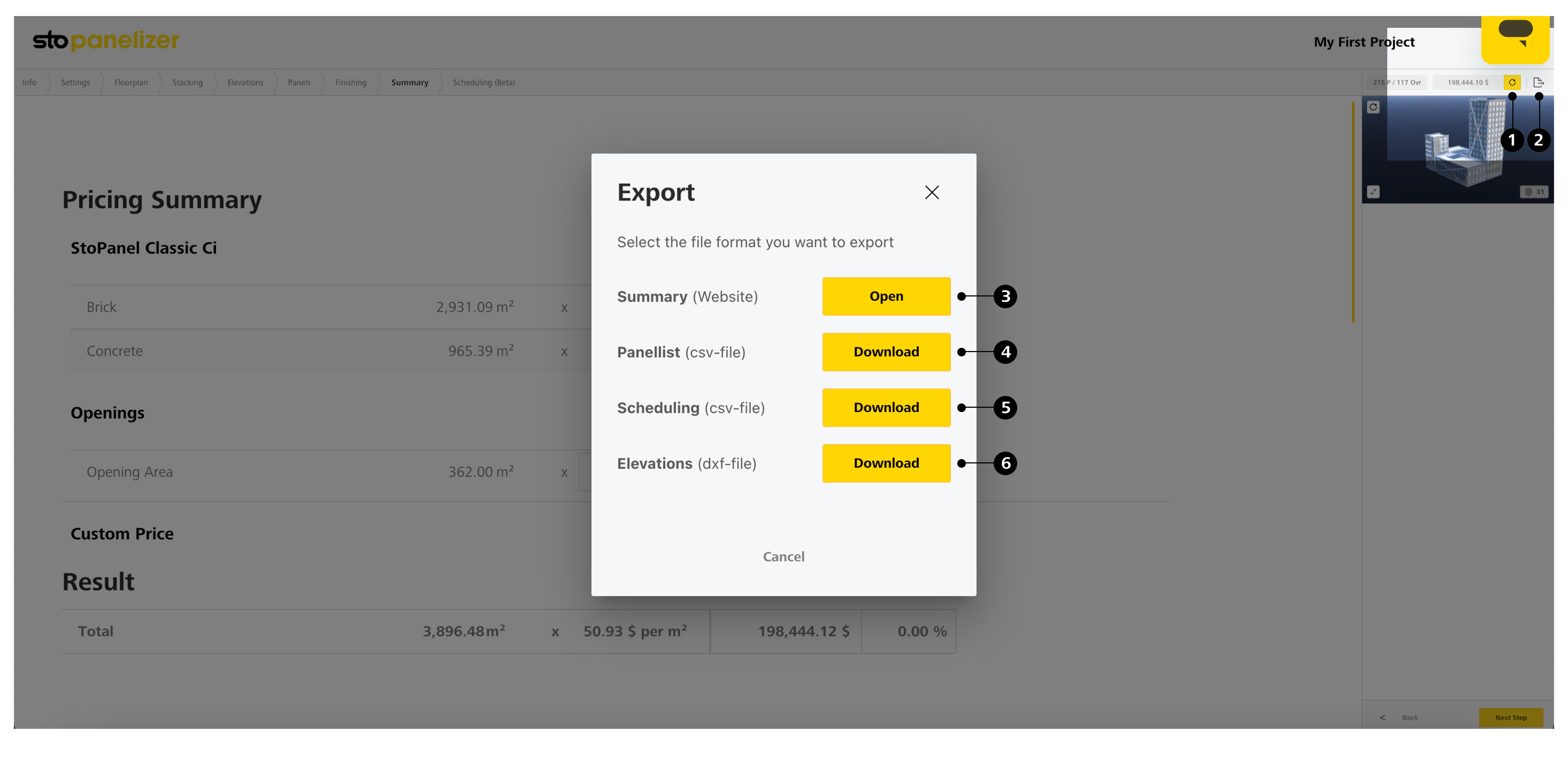Click the 965.39 m² concrete area value

pyautogui.click(x=481, y=351)
